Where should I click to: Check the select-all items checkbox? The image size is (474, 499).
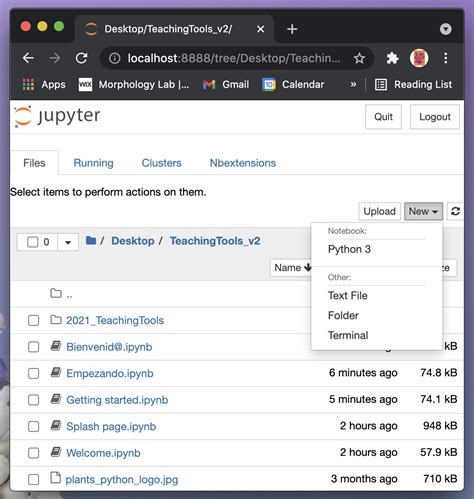tap(32, 242)
